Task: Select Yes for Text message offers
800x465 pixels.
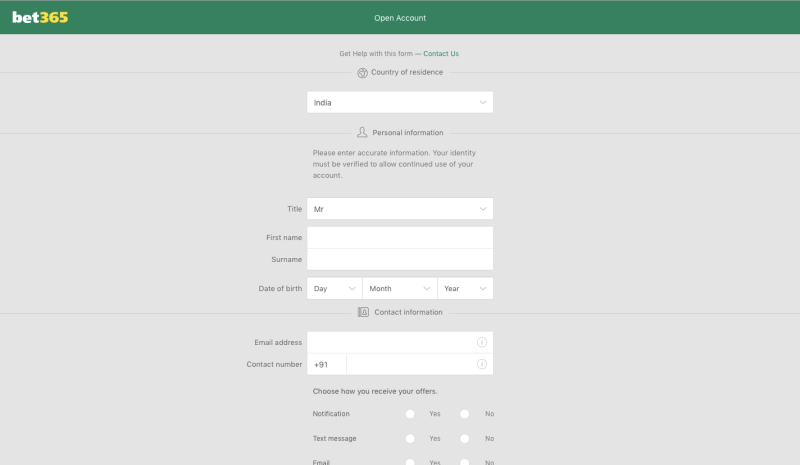Action: coord(410,438)
